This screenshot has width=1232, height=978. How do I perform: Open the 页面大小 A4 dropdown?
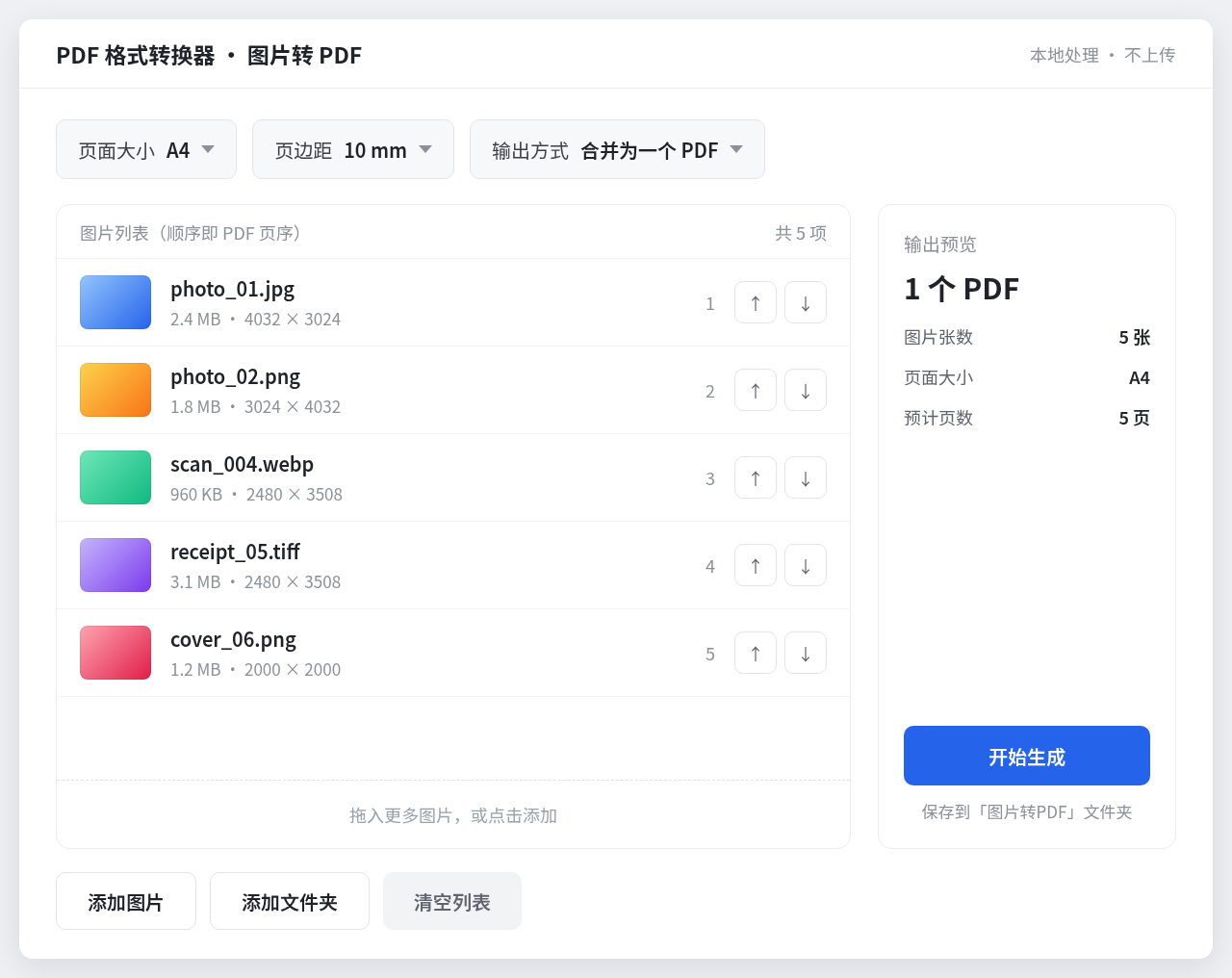point(146,149)
